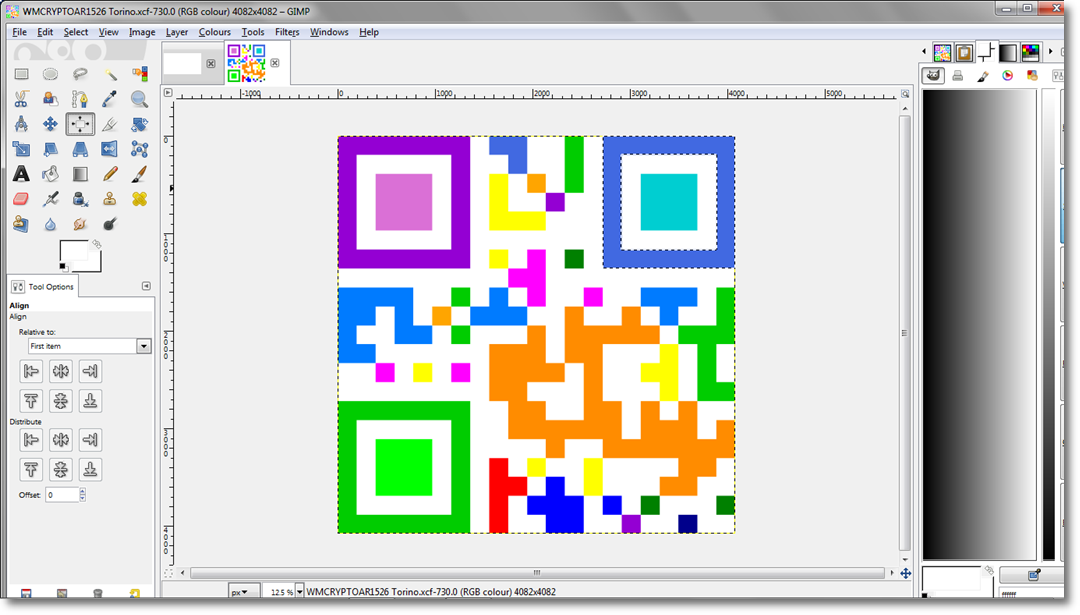This screenshot has width=1080, height=615.
Task: Select the Rectangle Select tool
Action: pos(21,74)
